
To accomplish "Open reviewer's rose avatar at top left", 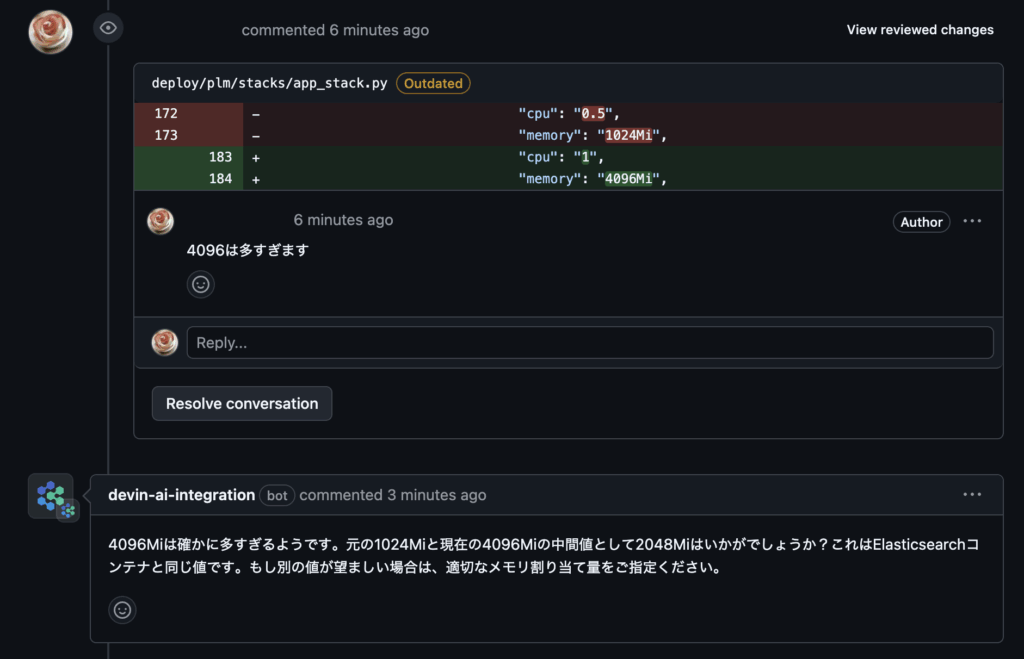I will tap(50, 32).
